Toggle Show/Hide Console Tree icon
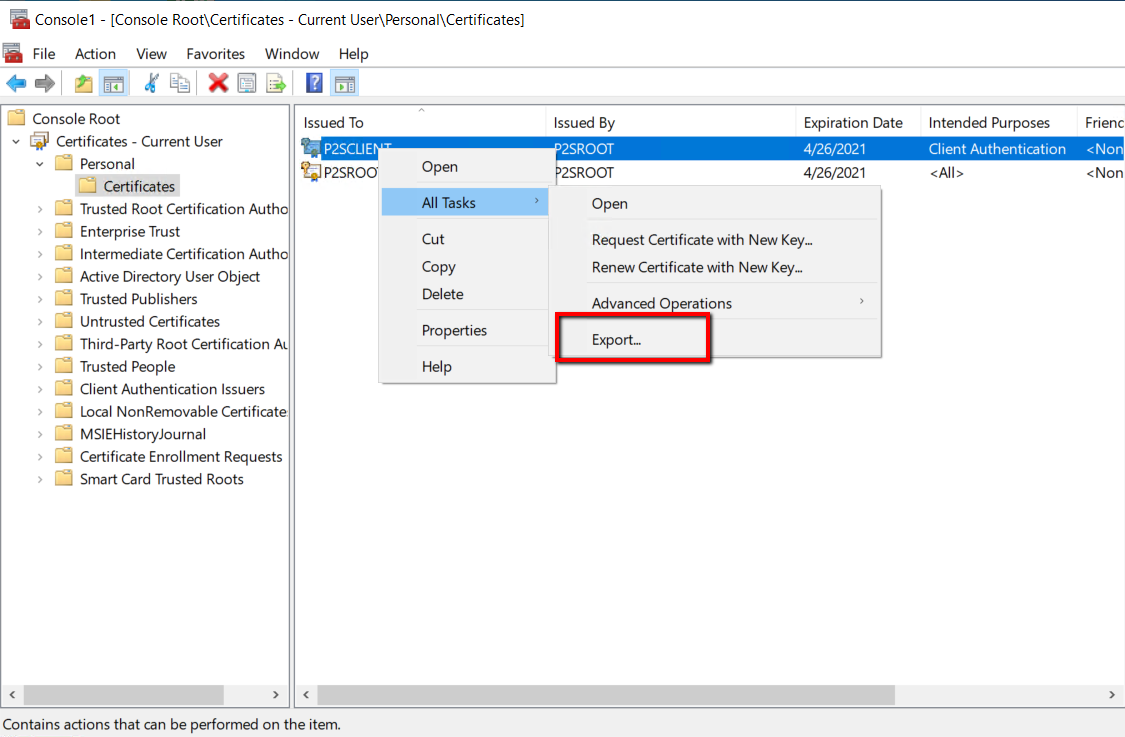 (113, 84)
